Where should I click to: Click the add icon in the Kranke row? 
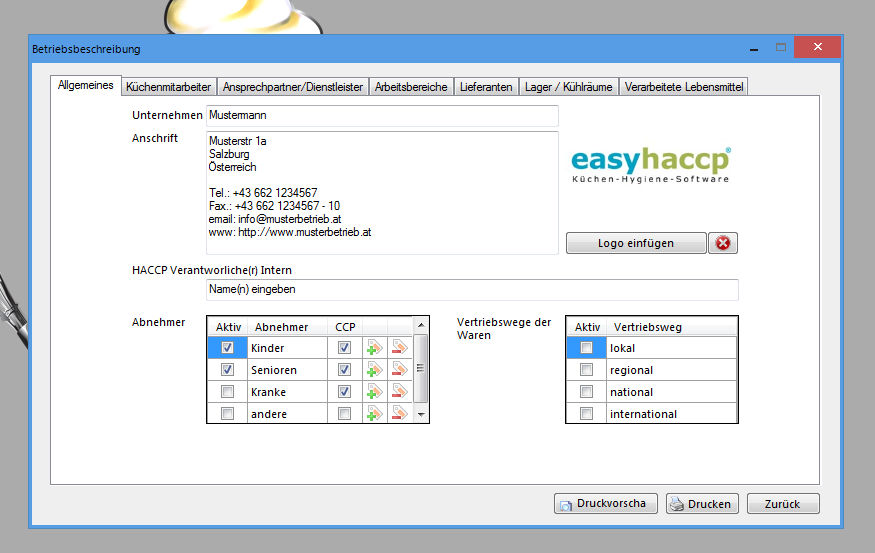pyautogui.click(x=374, y=392)
